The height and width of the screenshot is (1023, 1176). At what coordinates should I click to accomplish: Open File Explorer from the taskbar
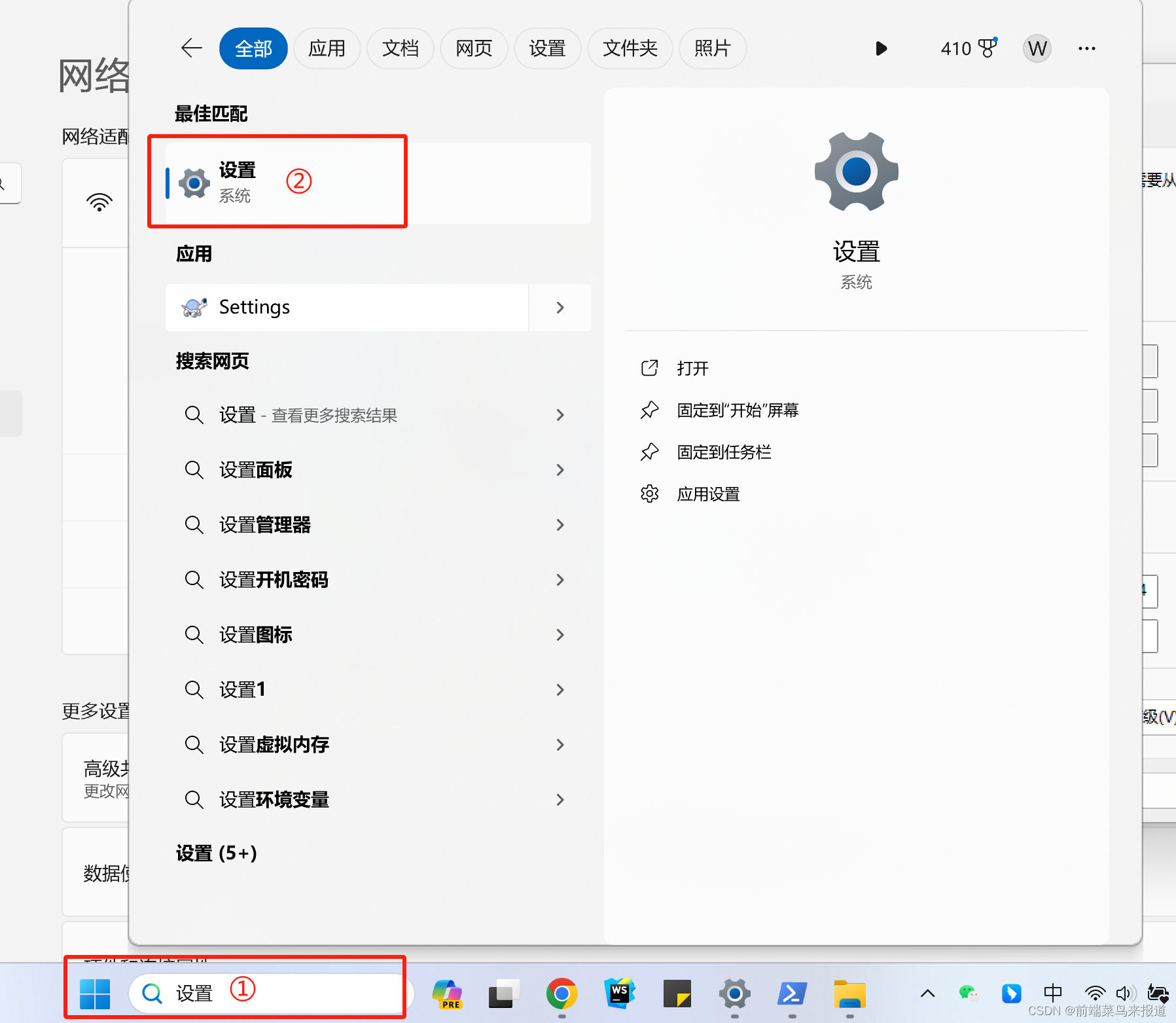point(849,994)
